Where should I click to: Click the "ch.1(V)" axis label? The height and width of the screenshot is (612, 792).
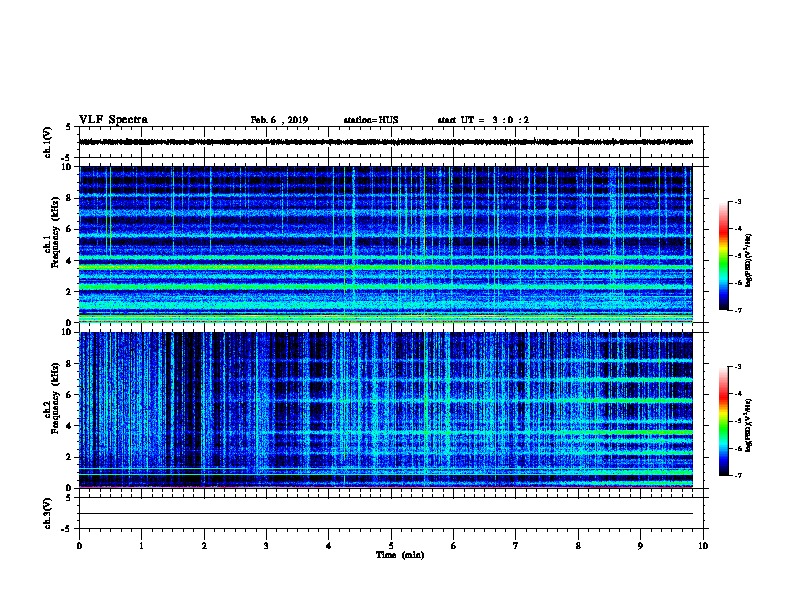point(47,142)
